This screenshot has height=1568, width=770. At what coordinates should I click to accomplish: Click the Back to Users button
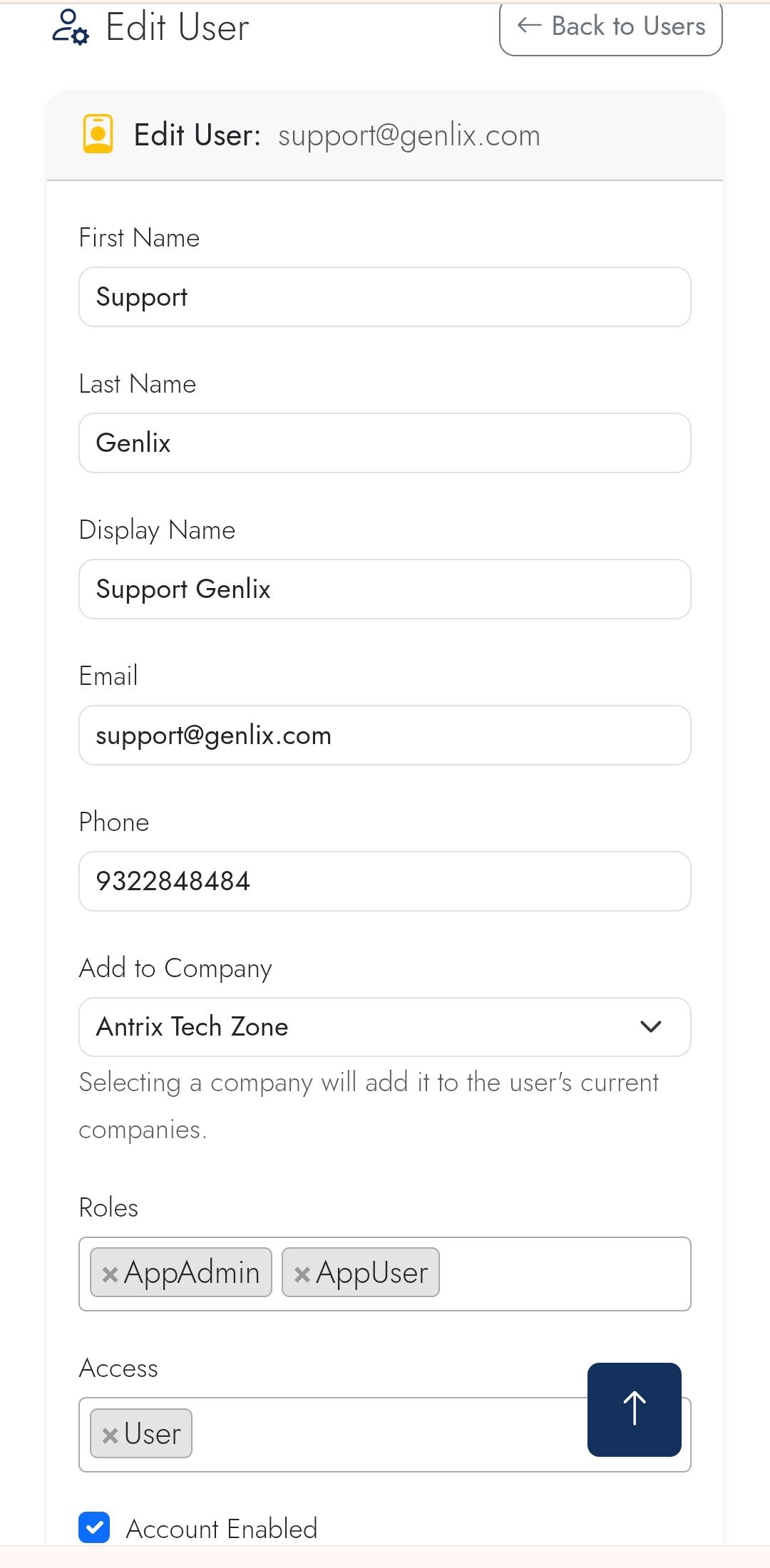[611, 27]
